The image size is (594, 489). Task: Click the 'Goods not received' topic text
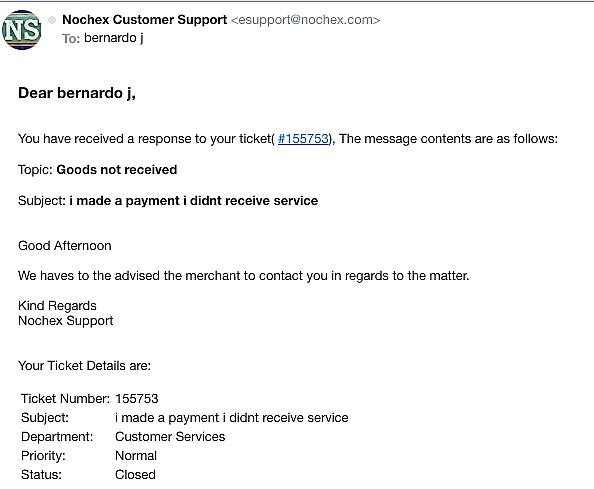coord(117,169)
